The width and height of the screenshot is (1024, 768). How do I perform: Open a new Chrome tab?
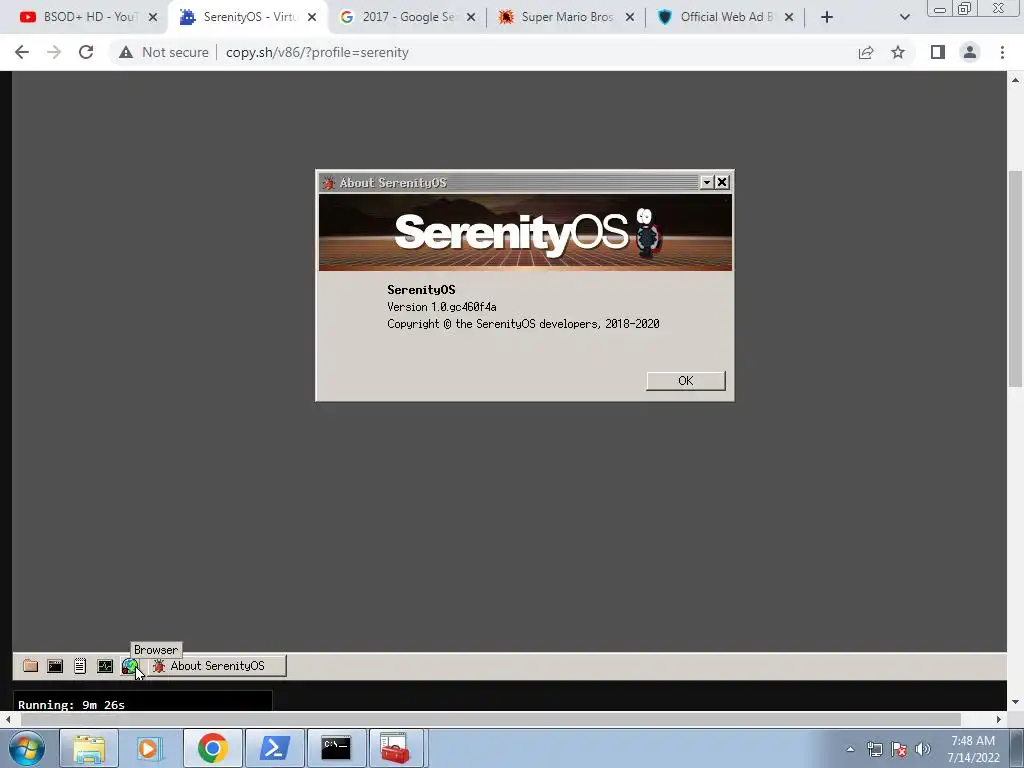coord(827,18)
